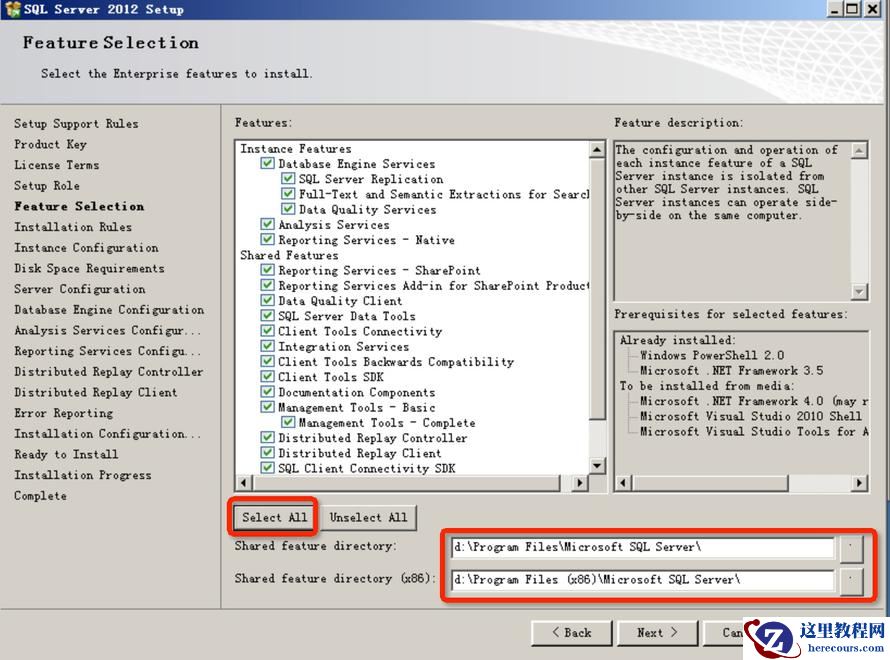890x660 pixels.
Task: Select Microsoft Visual Studio 2010 Shell prerequisite
Action: point(750,416)
